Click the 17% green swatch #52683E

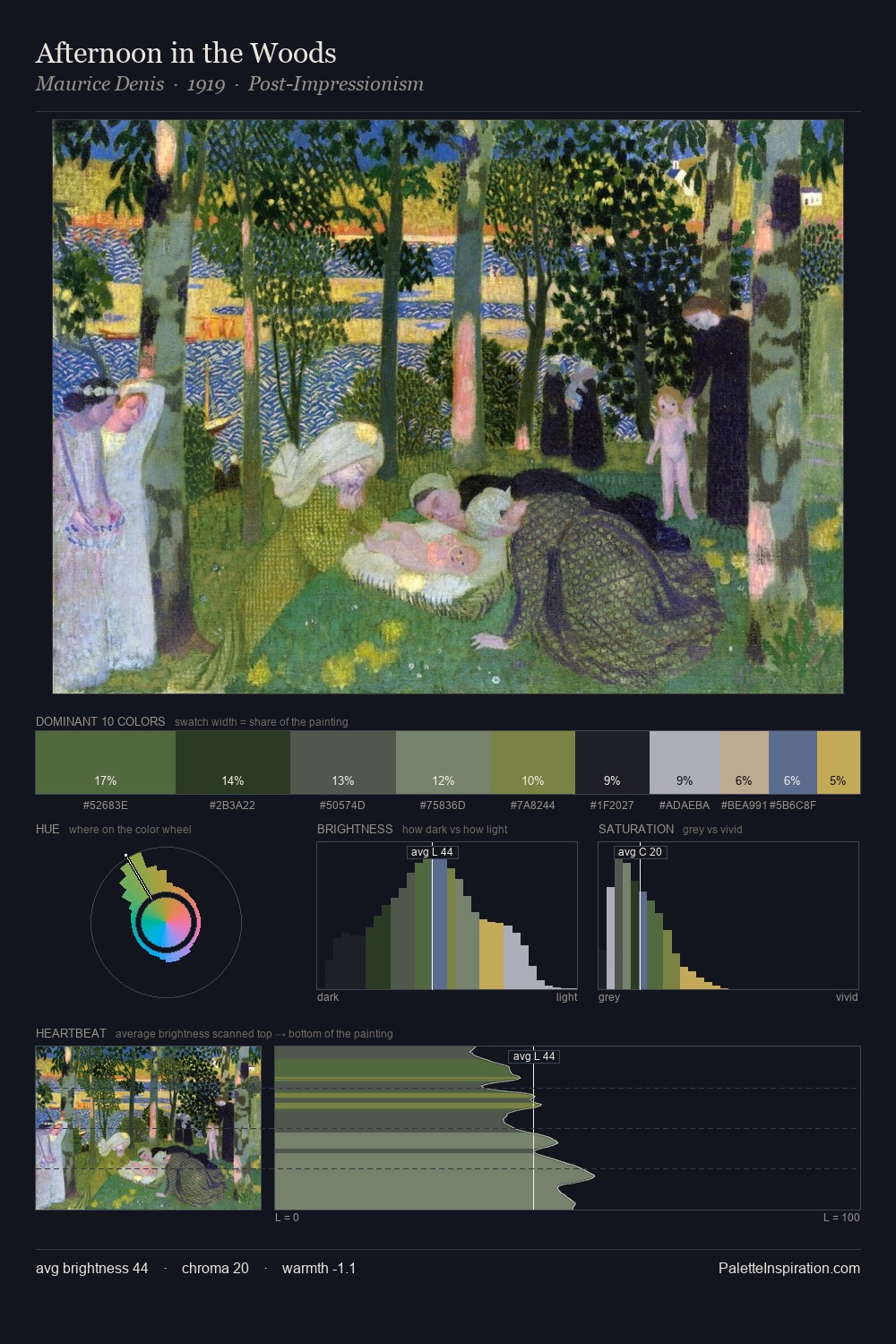pos(106,762)
